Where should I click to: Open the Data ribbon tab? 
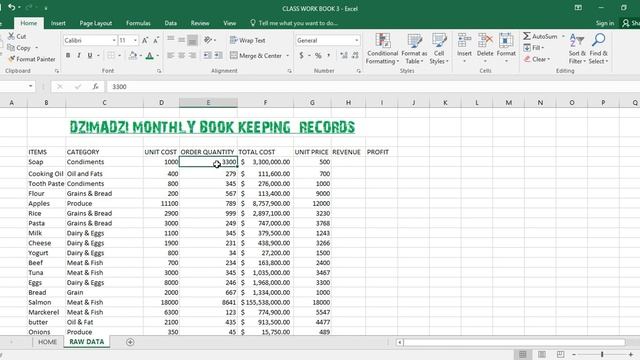click(x=171, y=23)
